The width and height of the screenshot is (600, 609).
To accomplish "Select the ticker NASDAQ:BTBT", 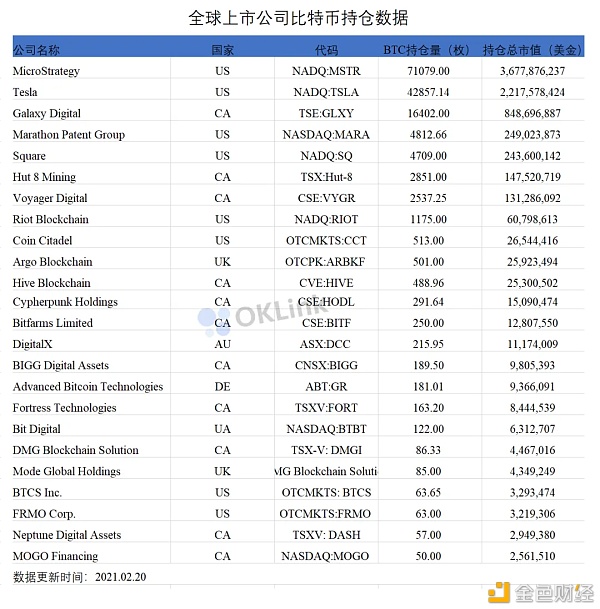I will click(x=326, y=429).
